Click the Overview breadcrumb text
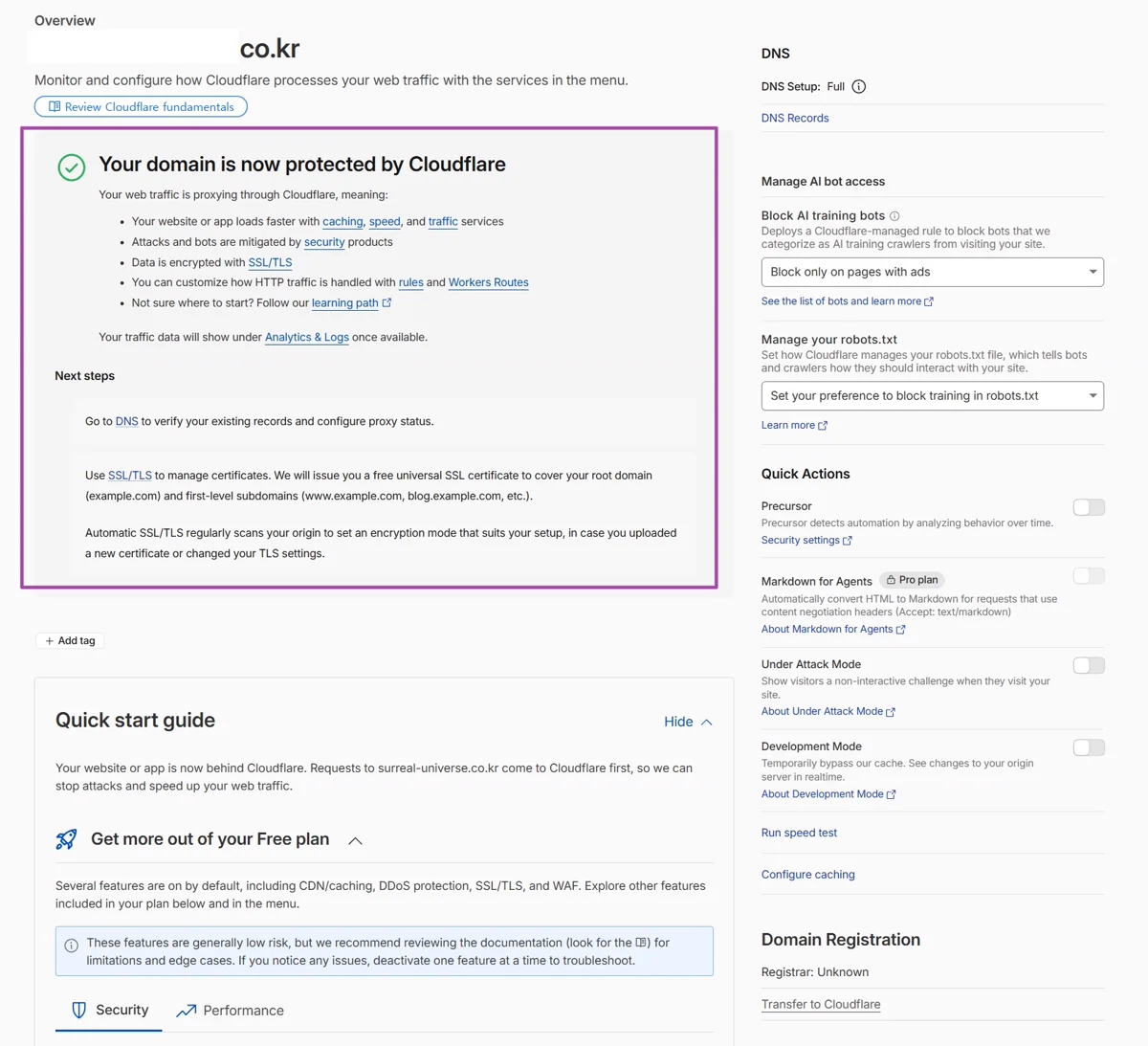The width and height of the screenshot is (1148, 1046). click(65, 20)
